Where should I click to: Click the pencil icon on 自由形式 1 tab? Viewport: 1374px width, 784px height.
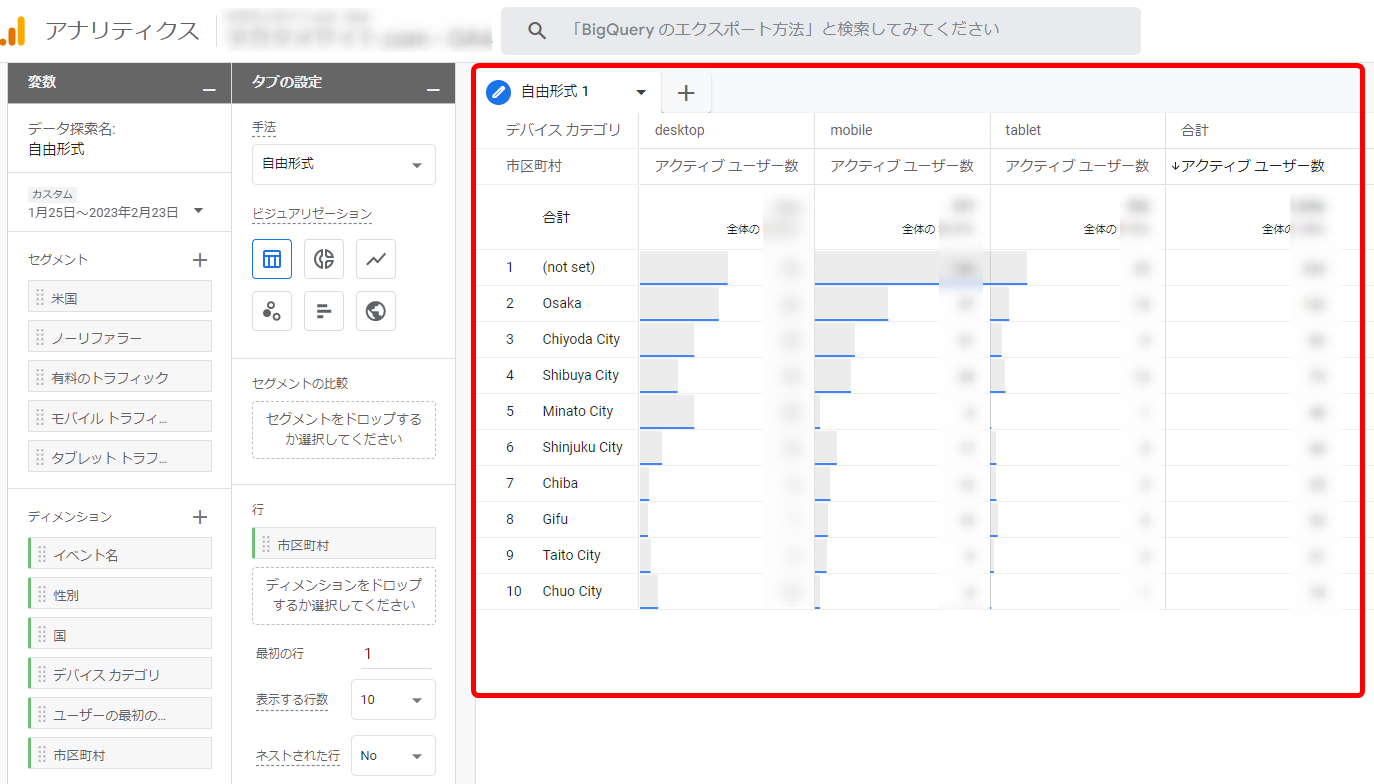498,92
